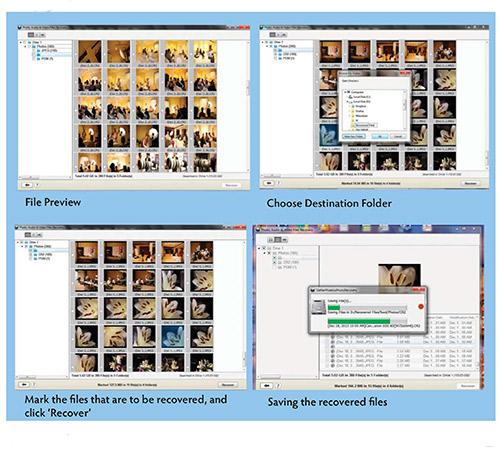This screenshot has height=450, width=500.
Task: Click the back arrow in File Preview window
Action: (27, 185)
